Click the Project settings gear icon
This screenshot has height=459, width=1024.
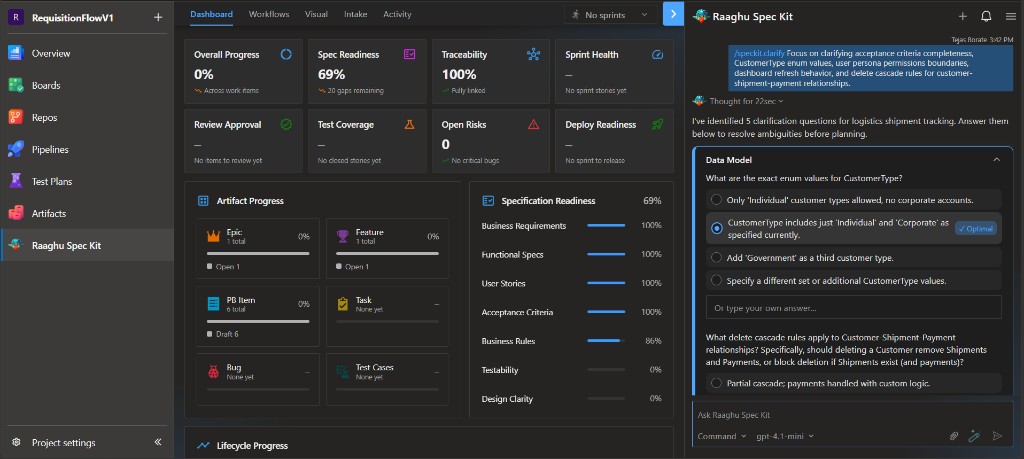16,442
